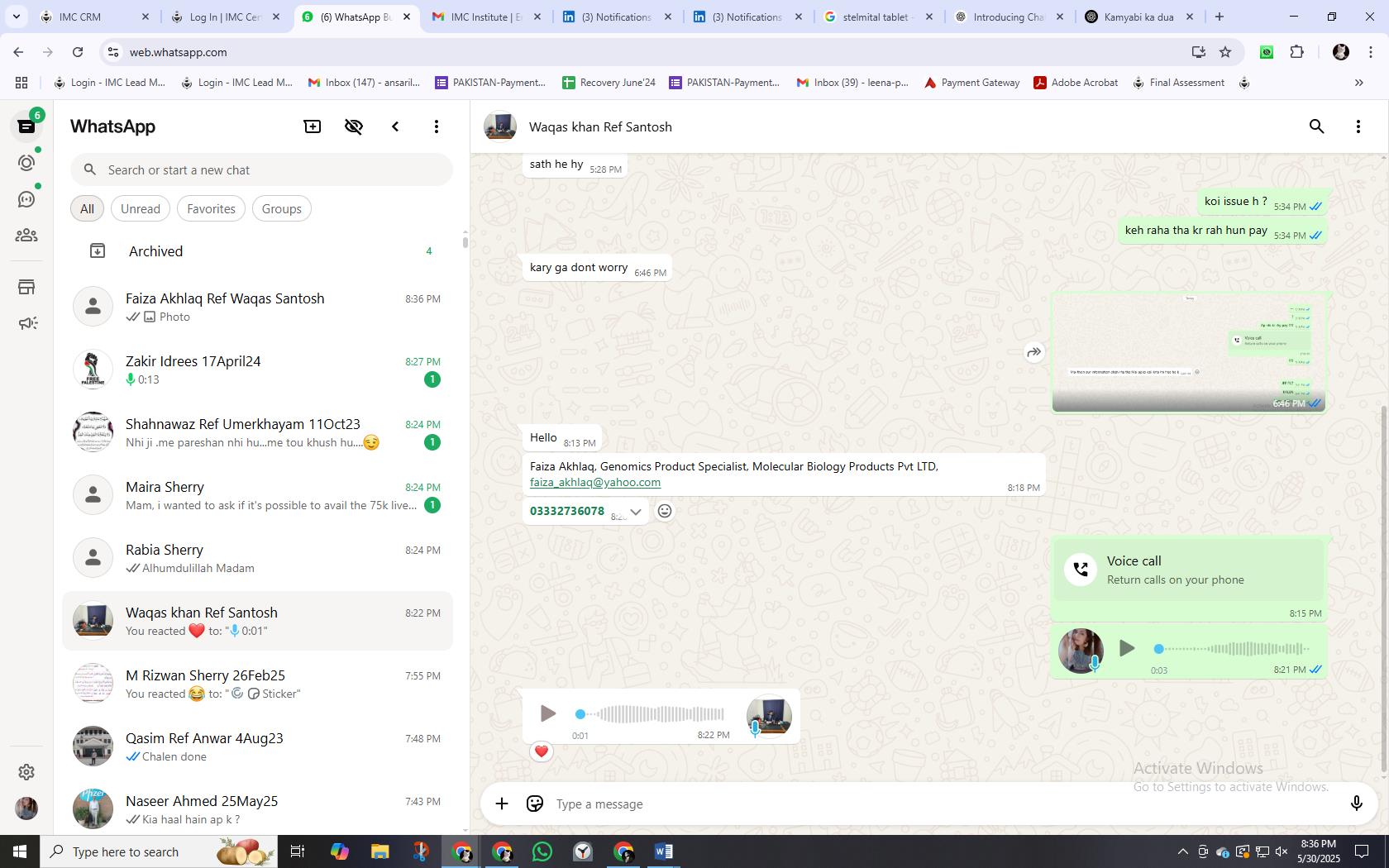Start a new chat icon
The height and width of the screenshot is (868, 1389).
(x=313, y=126)
